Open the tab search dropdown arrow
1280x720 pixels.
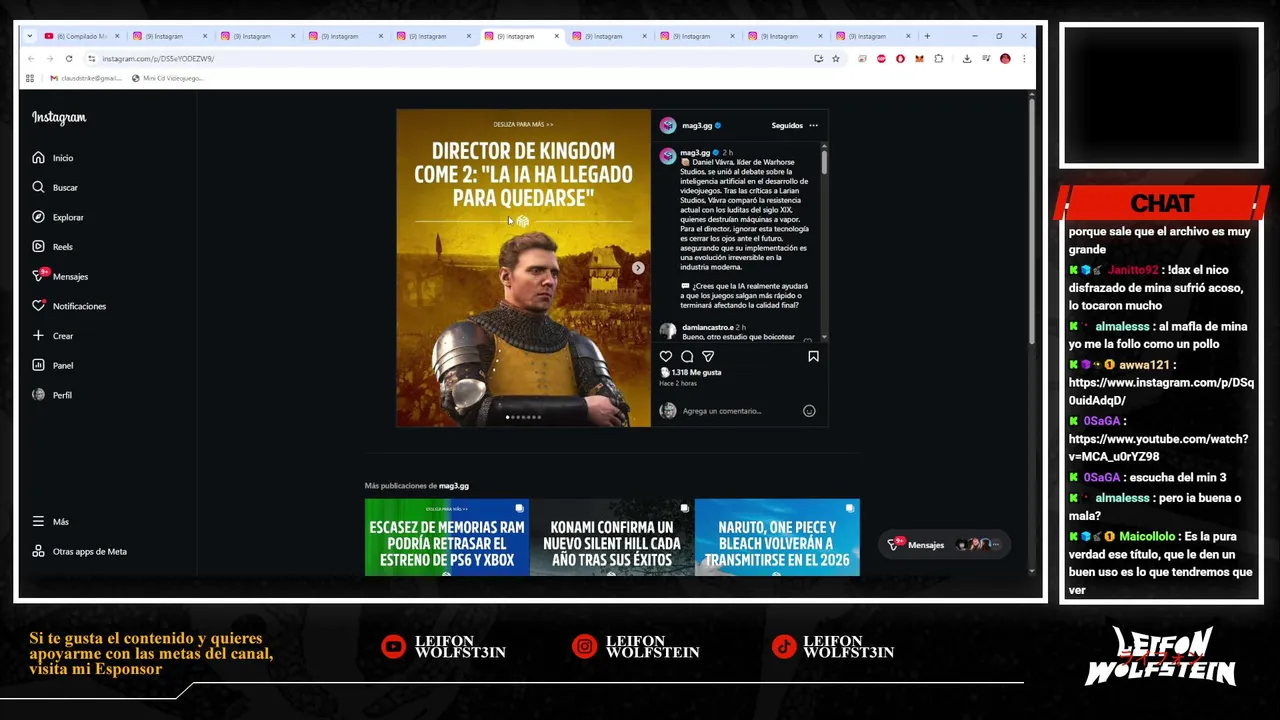point(30,36)
